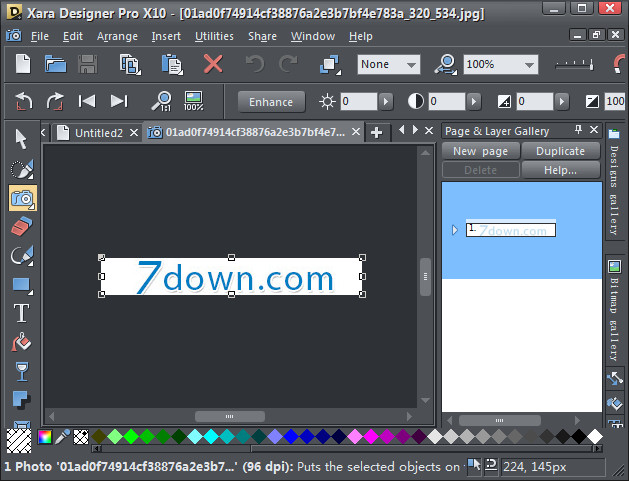Click the Enhance button
This screenshot has height=481, width=629.
tap(271, 101)
